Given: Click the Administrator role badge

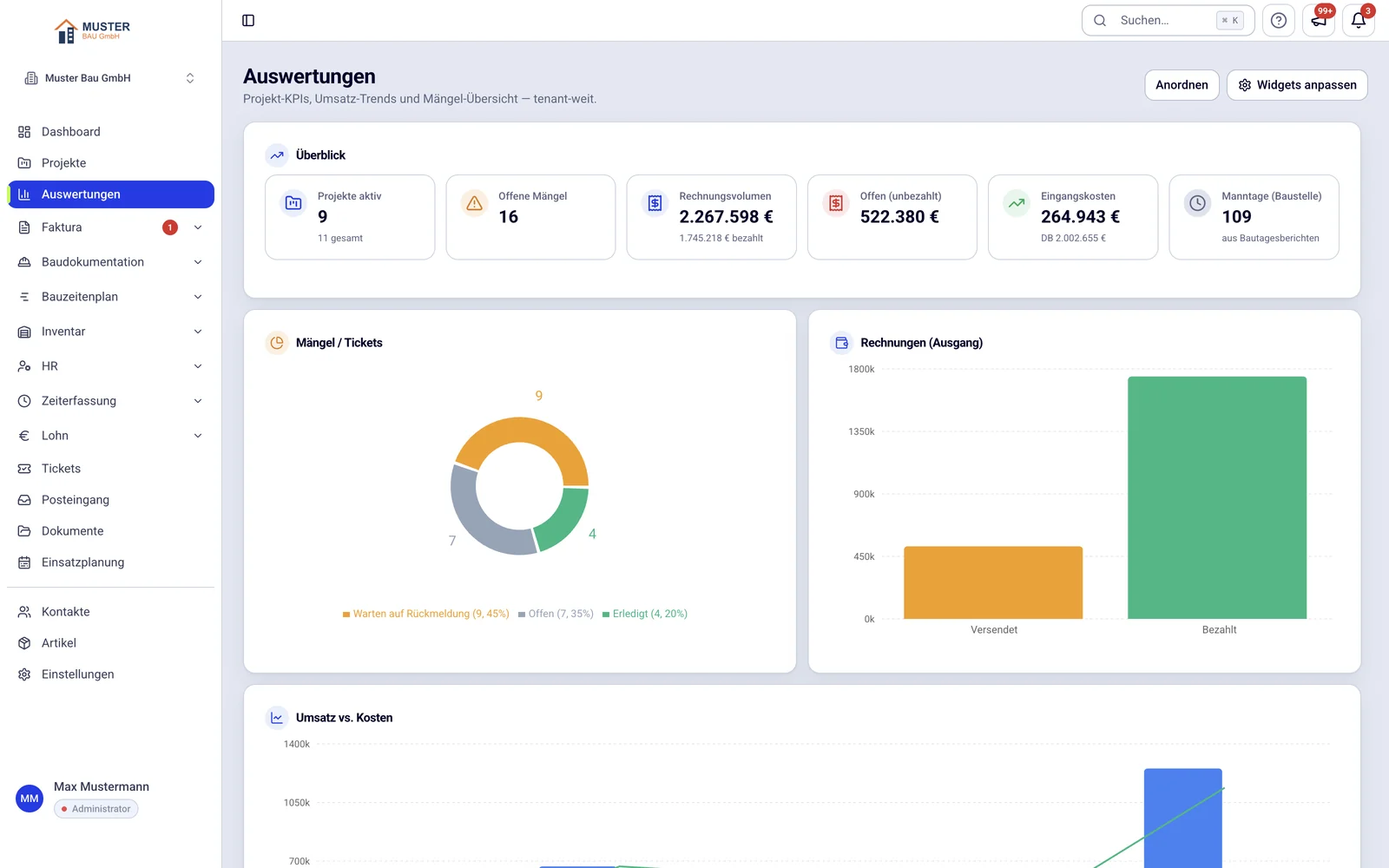Looking at the screenshot, I should [x=96, y=809].
